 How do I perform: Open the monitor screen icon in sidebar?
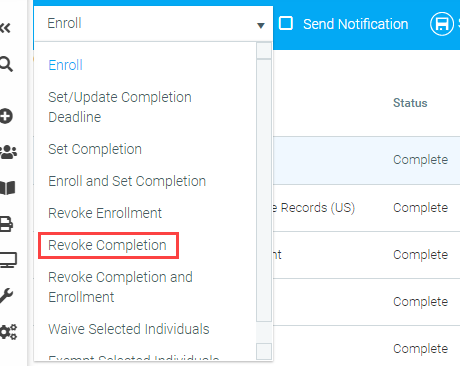(x=8, y=260)
